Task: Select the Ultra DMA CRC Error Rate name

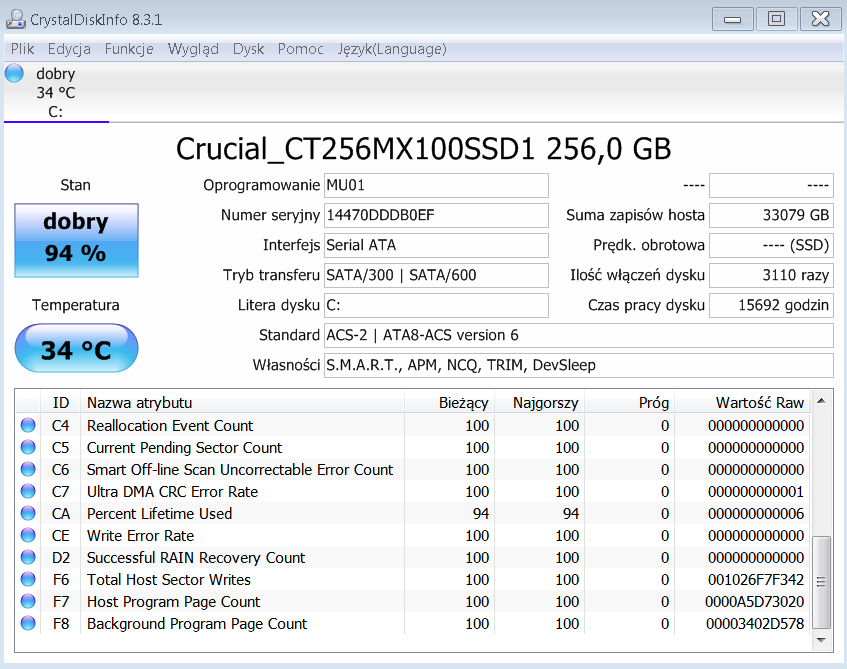Action: (x=172, y=492)
